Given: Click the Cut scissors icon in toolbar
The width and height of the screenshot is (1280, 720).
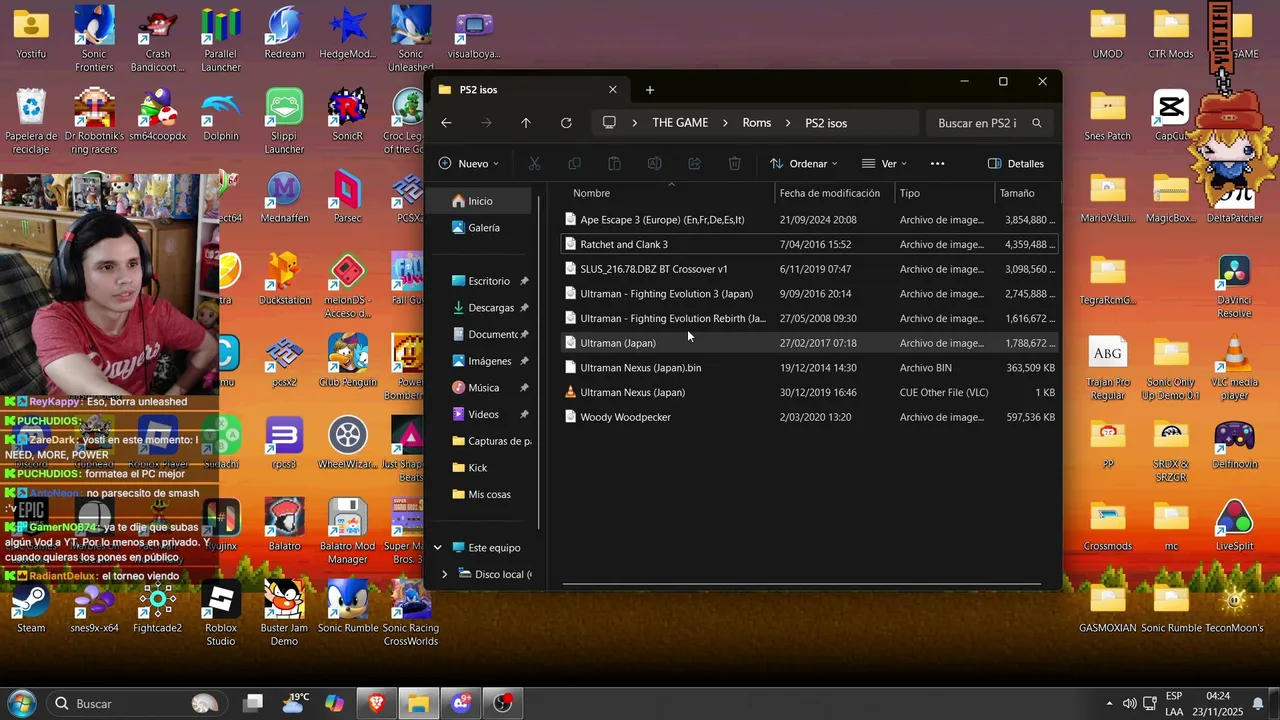Looking at the screenshot, I should click(x=534, y=163).
